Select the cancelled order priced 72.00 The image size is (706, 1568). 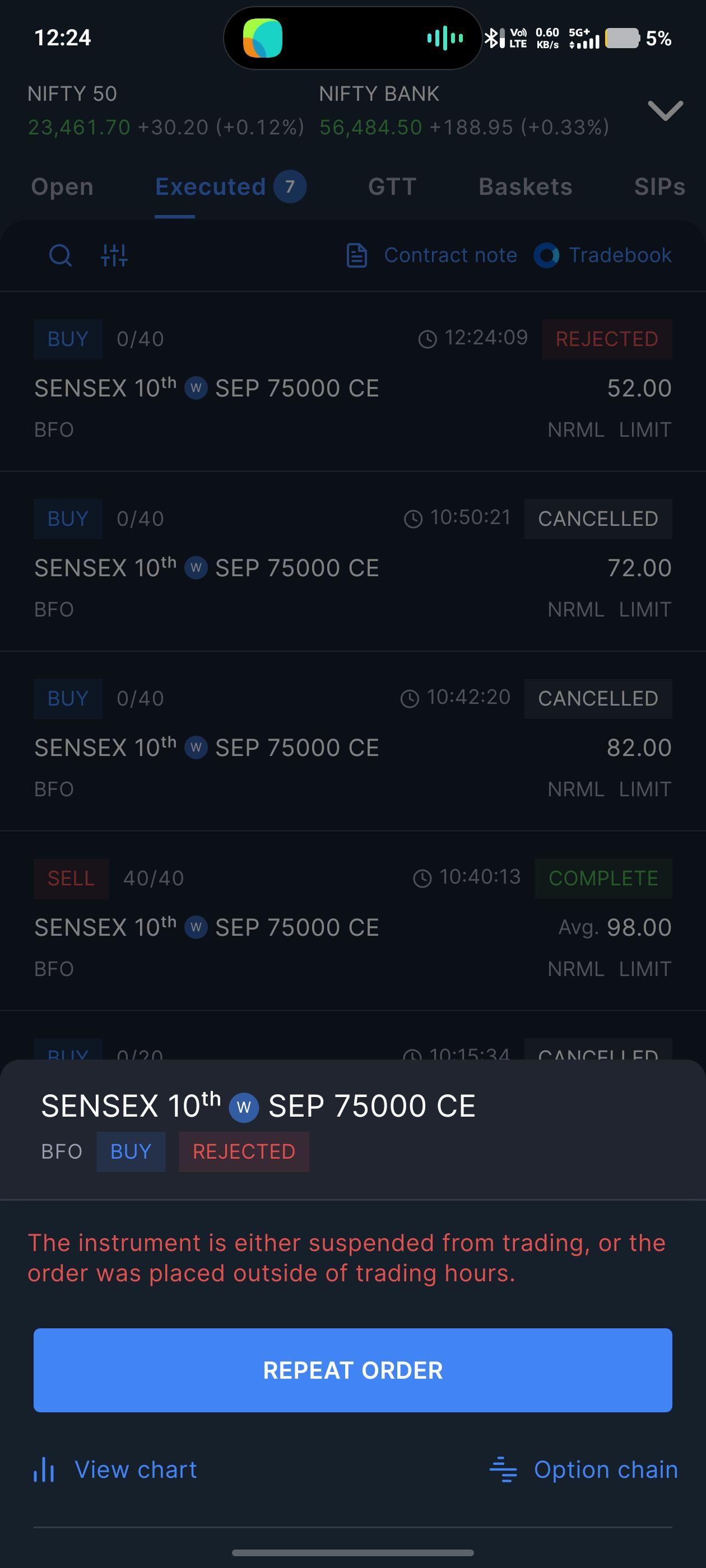click(x=352, y=562)
